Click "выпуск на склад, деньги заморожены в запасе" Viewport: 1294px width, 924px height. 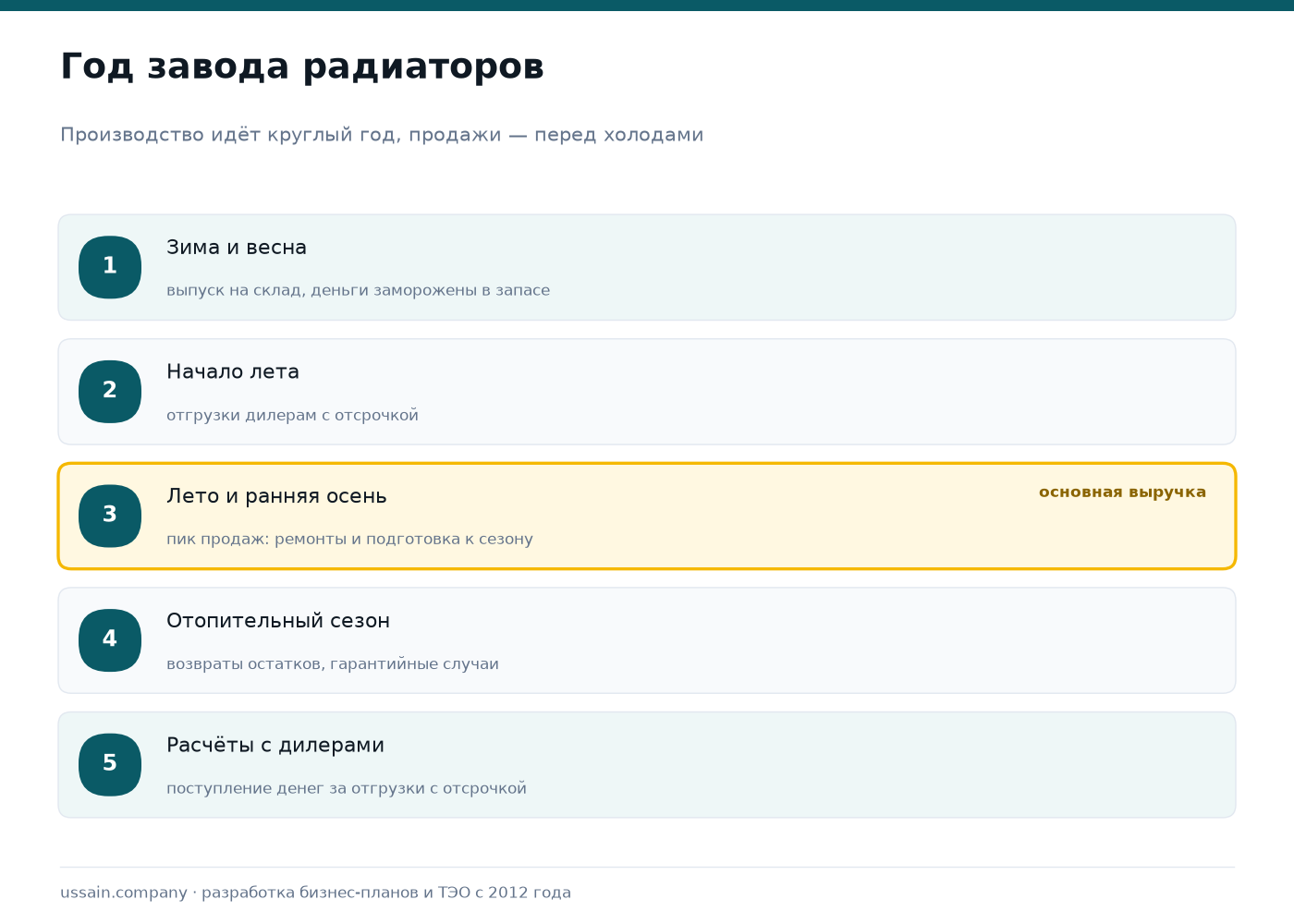coord(358,290)
